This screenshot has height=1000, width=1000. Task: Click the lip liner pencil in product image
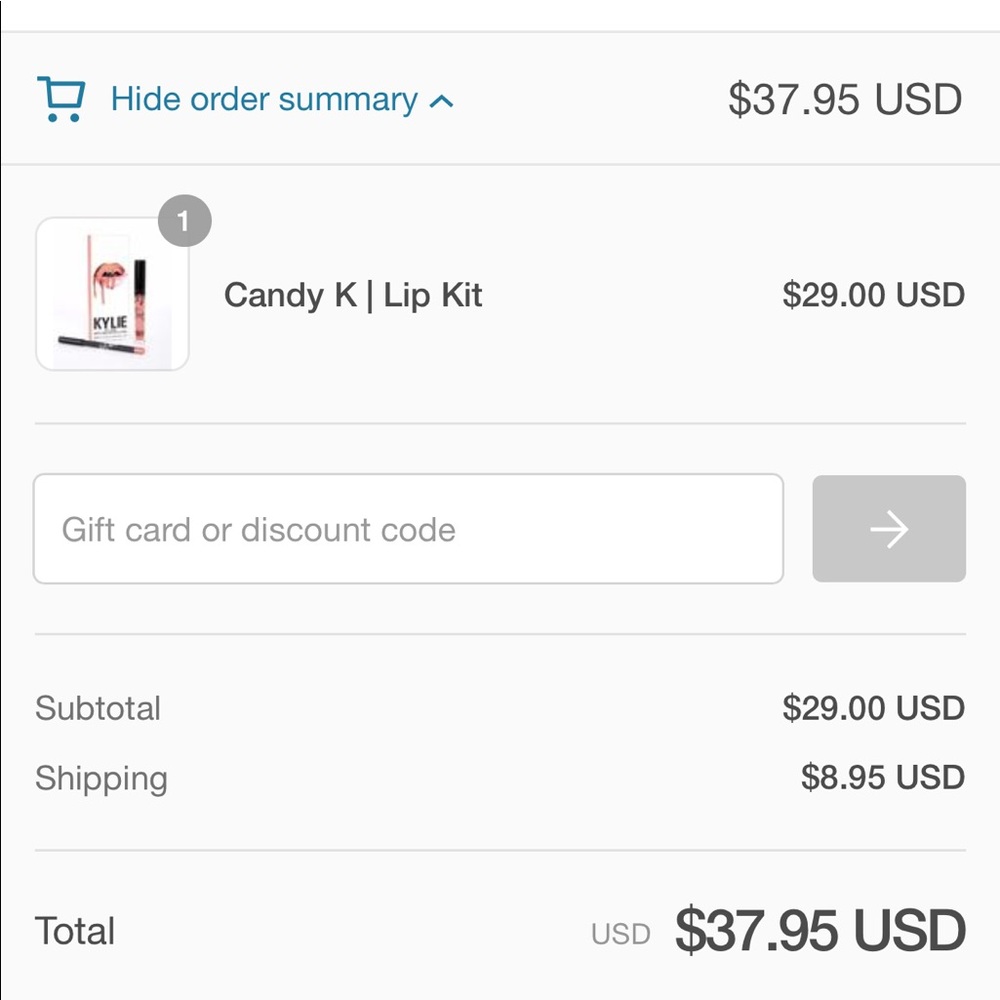click(x=100, y=346)
